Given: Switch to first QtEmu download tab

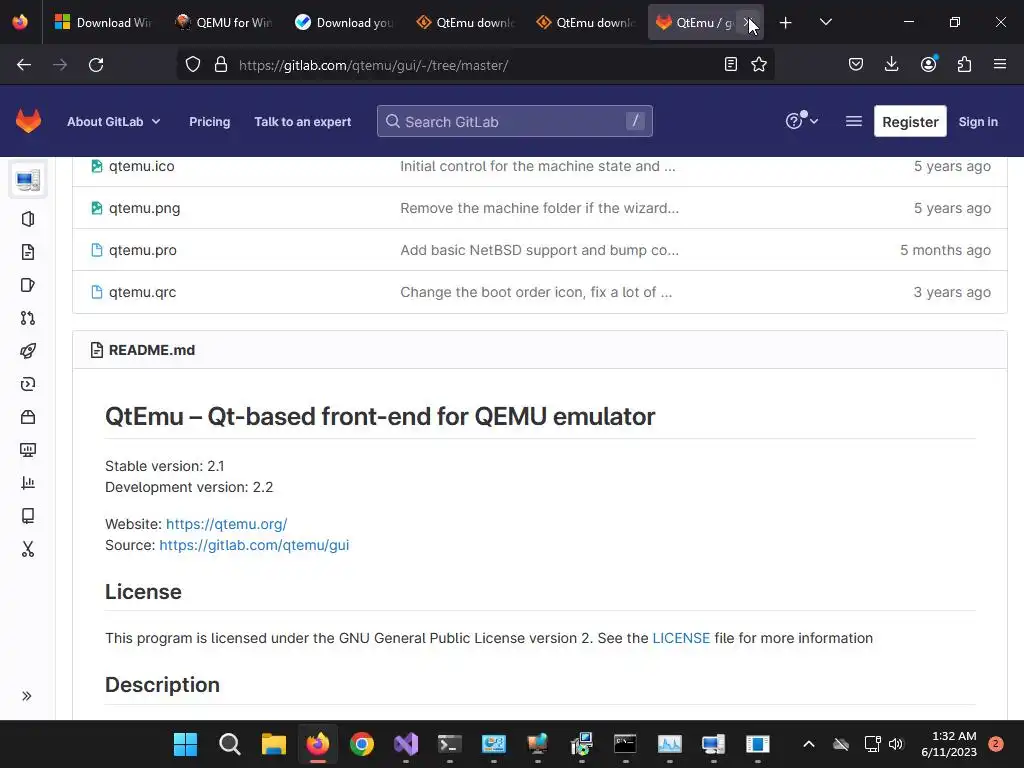Looking at the screenshot, I should pyautogui.click(x=464, y=22).
